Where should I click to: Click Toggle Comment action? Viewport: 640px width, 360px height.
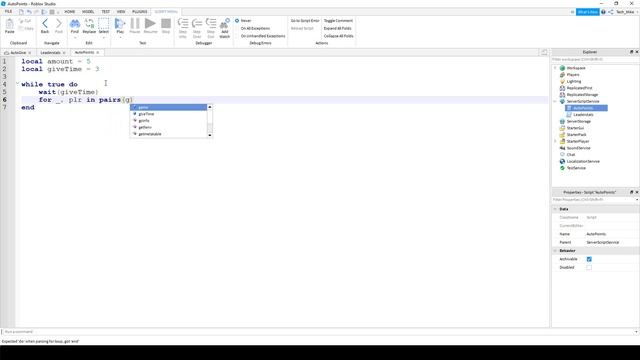pyautogui.click(x=338, y=21)
